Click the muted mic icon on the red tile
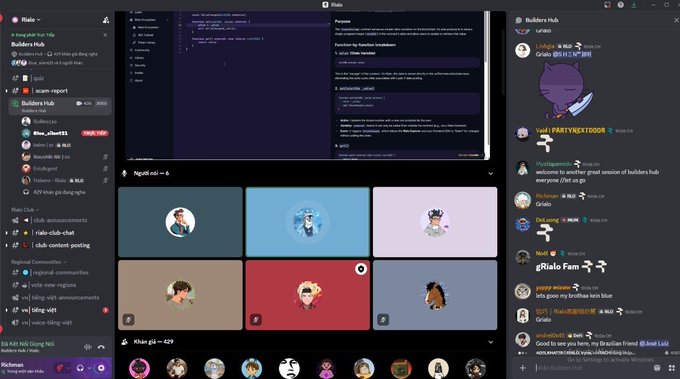Image resolution: width=680 pixels, height=379 pixels. (x=256, y=320)
